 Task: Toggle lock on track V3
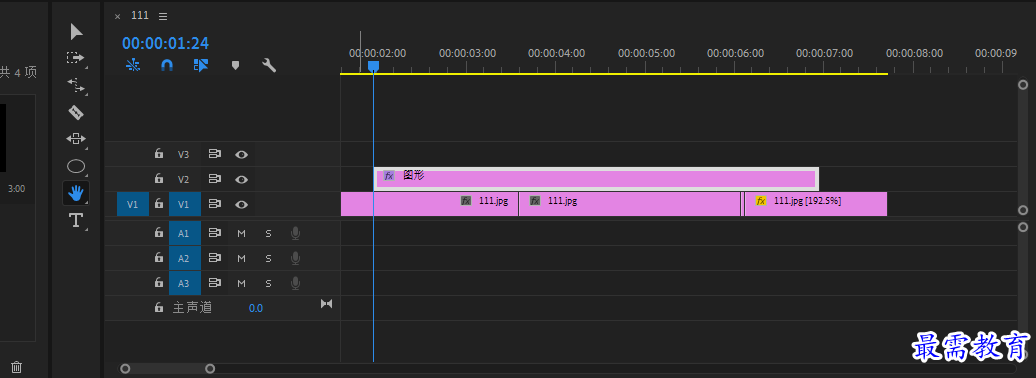click(159, 154)
